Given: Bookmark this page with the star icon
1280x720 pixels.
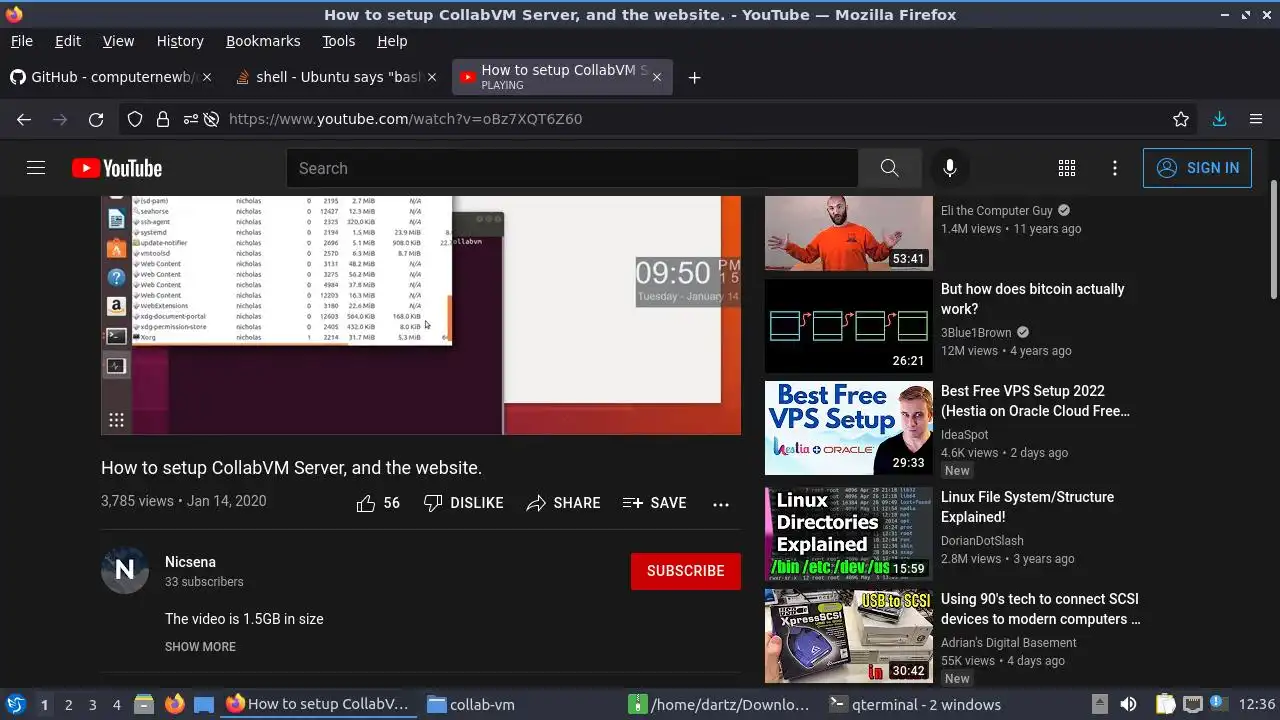Looking at the screenshot, I should point(1181,119).
